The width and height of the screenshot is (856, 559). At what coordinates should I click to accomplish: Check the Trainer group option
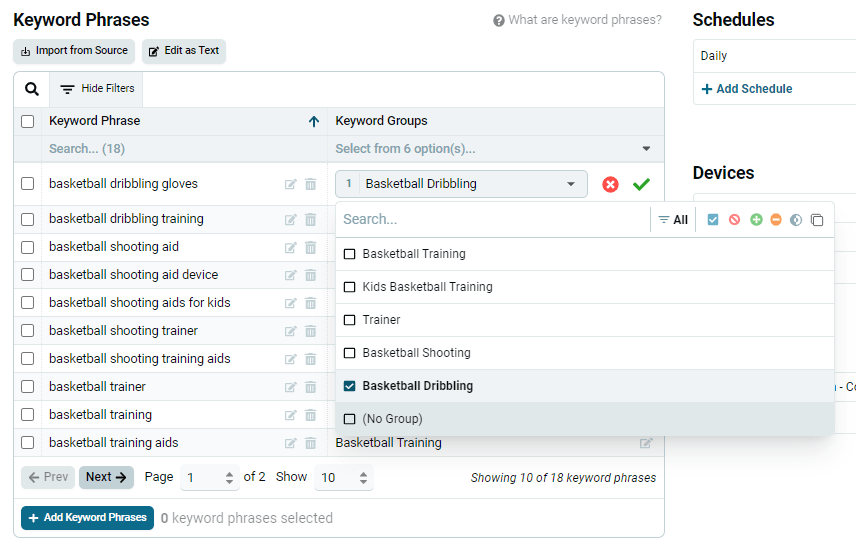click(349, 320)
